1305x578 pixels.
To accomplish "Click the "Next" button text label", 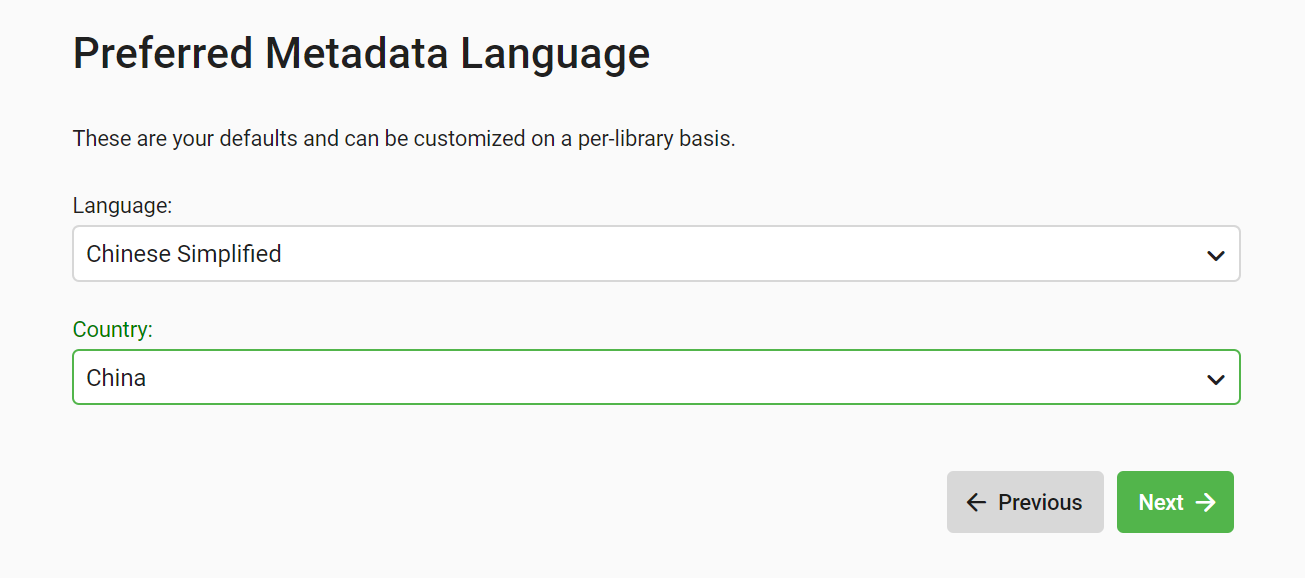I will coord(1161,502).
